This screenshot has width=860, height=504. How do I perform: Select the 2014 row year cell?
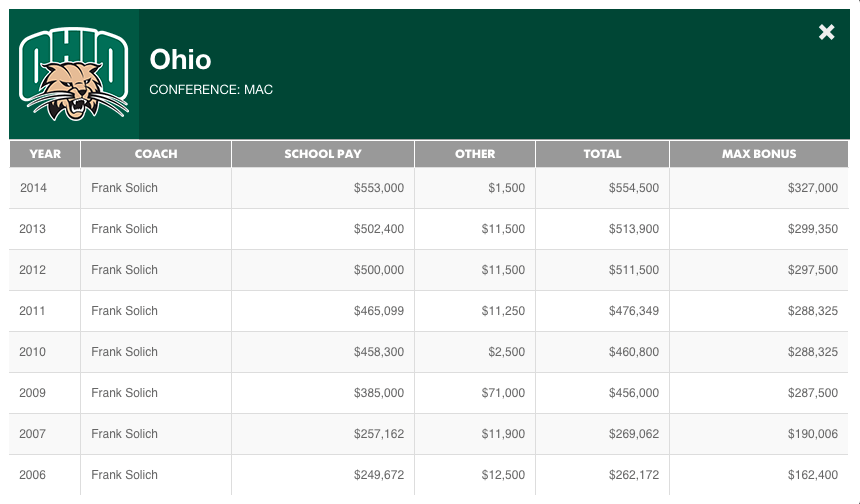point(45,188)
